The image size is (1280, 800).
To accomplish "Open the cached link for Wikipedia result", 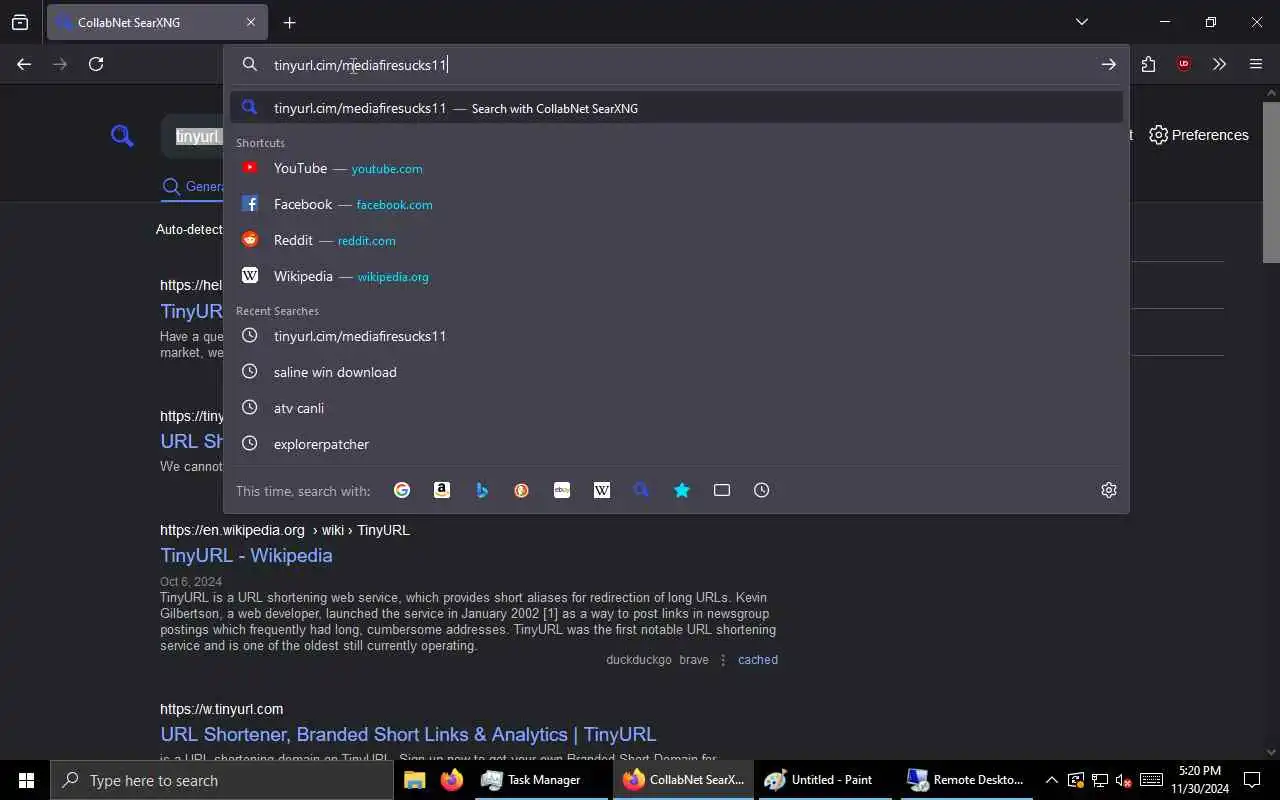I will pos(758,660).
